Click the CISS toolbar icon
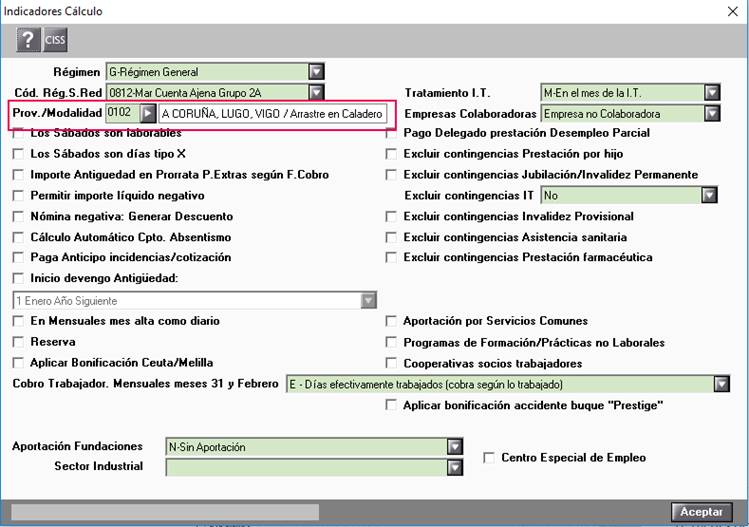This screenshot has height=527, width=749. tap(55, 40)
